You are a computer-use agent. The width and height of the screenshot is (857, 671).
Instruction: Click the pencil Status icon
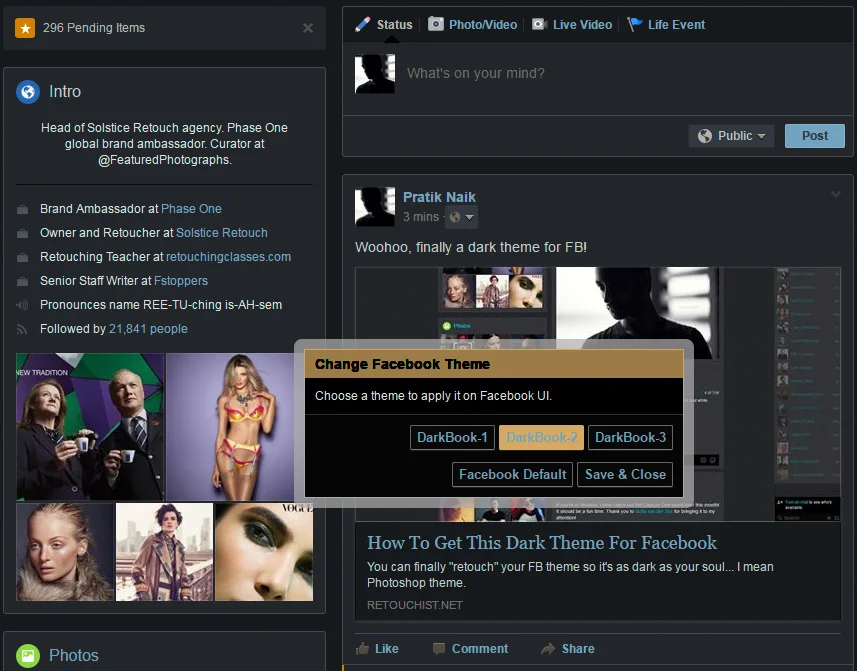click(x=362, y=25)
